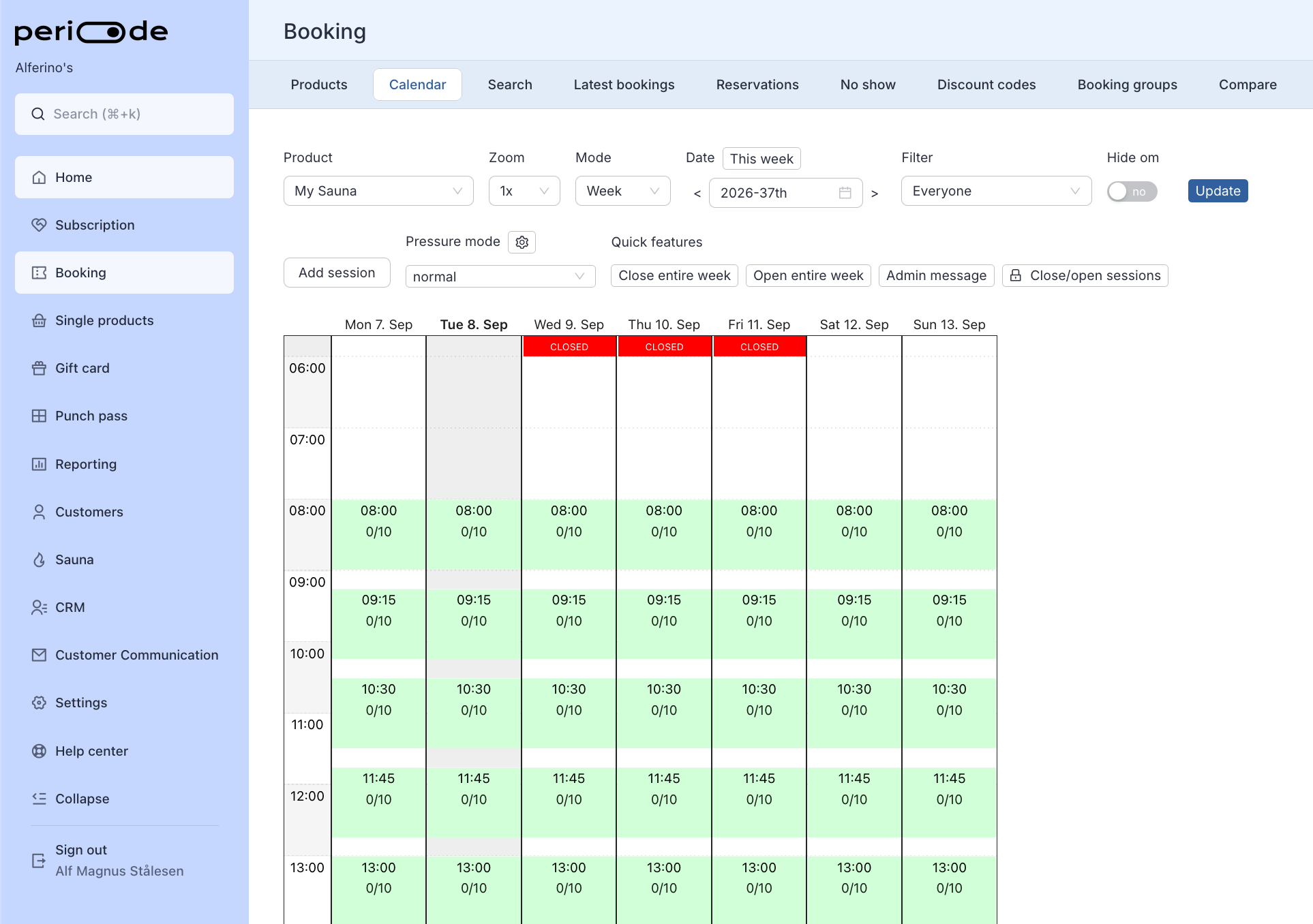This screenshot has width=1313, height=924.
Task: Click the Update button
Action: (x=1218, y=191)
